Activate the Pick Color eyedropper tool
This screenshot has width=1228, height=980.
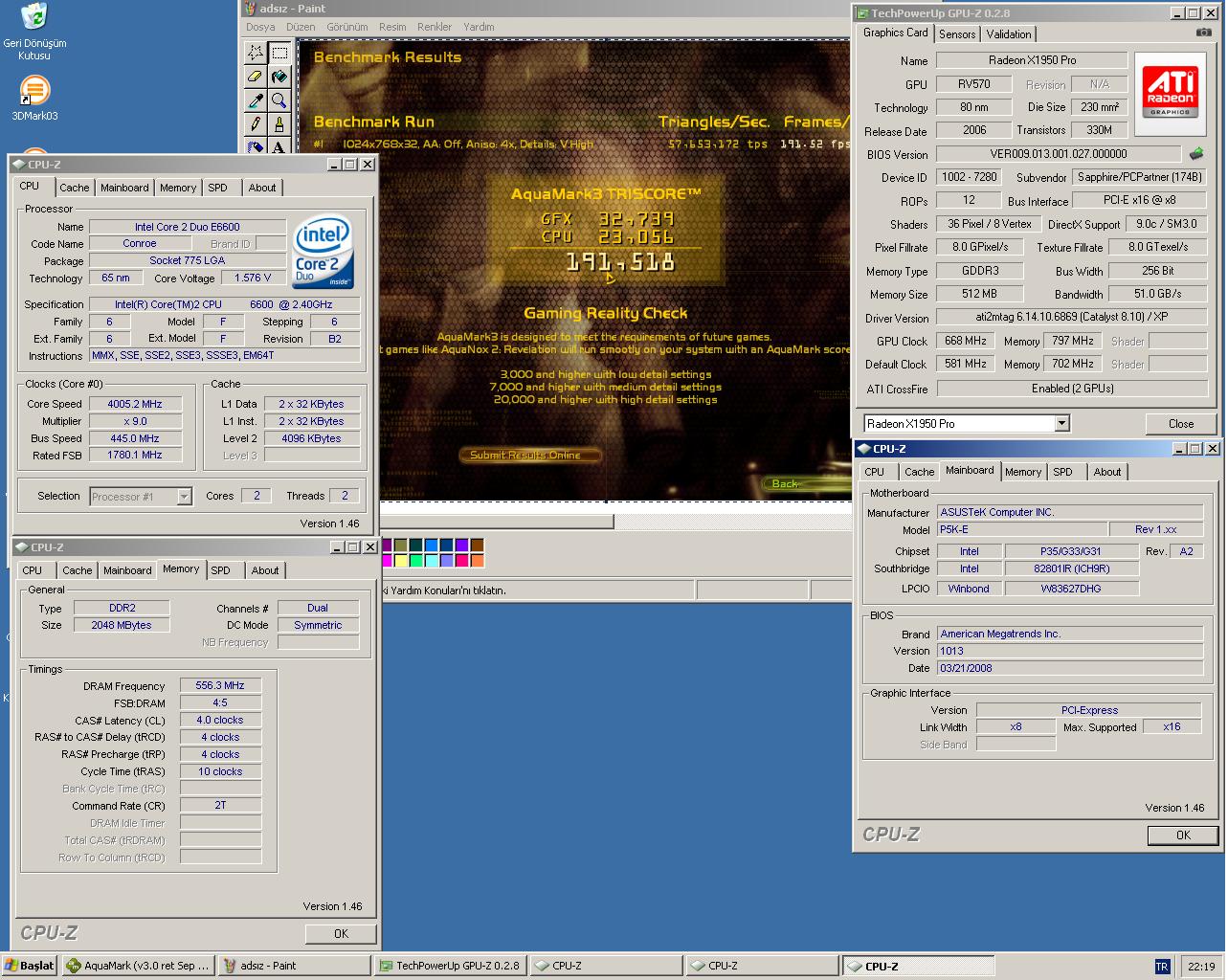(x=256, y=100)
